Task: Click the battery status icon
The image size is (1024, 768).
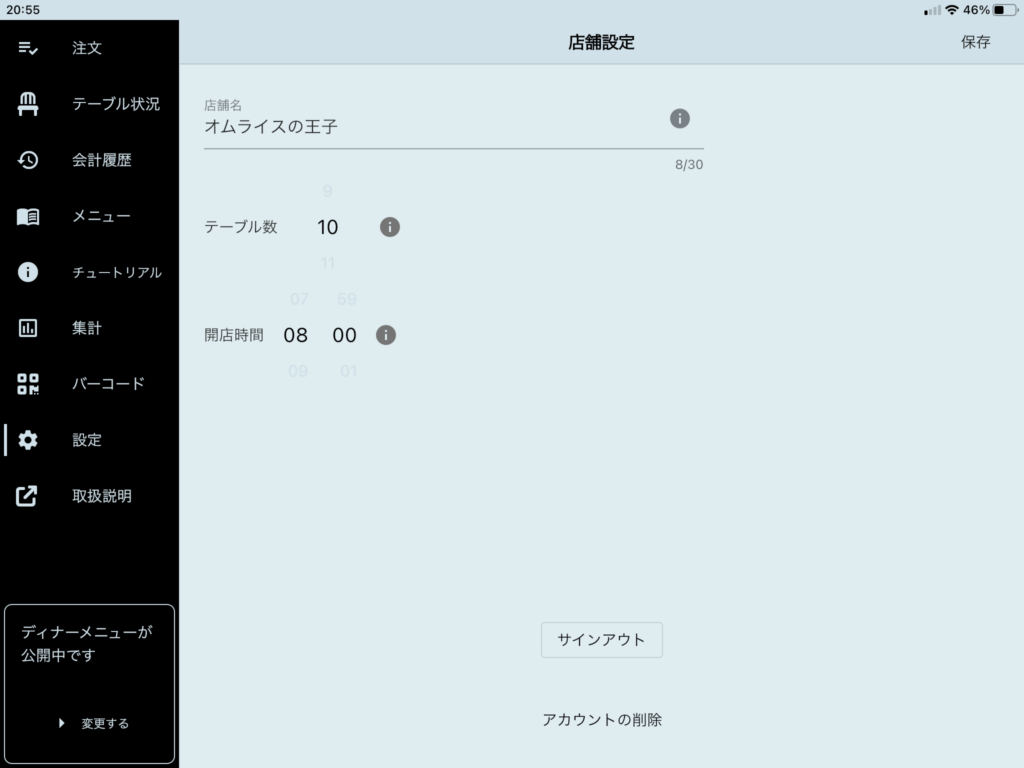Action: (x=1004, y=10)
